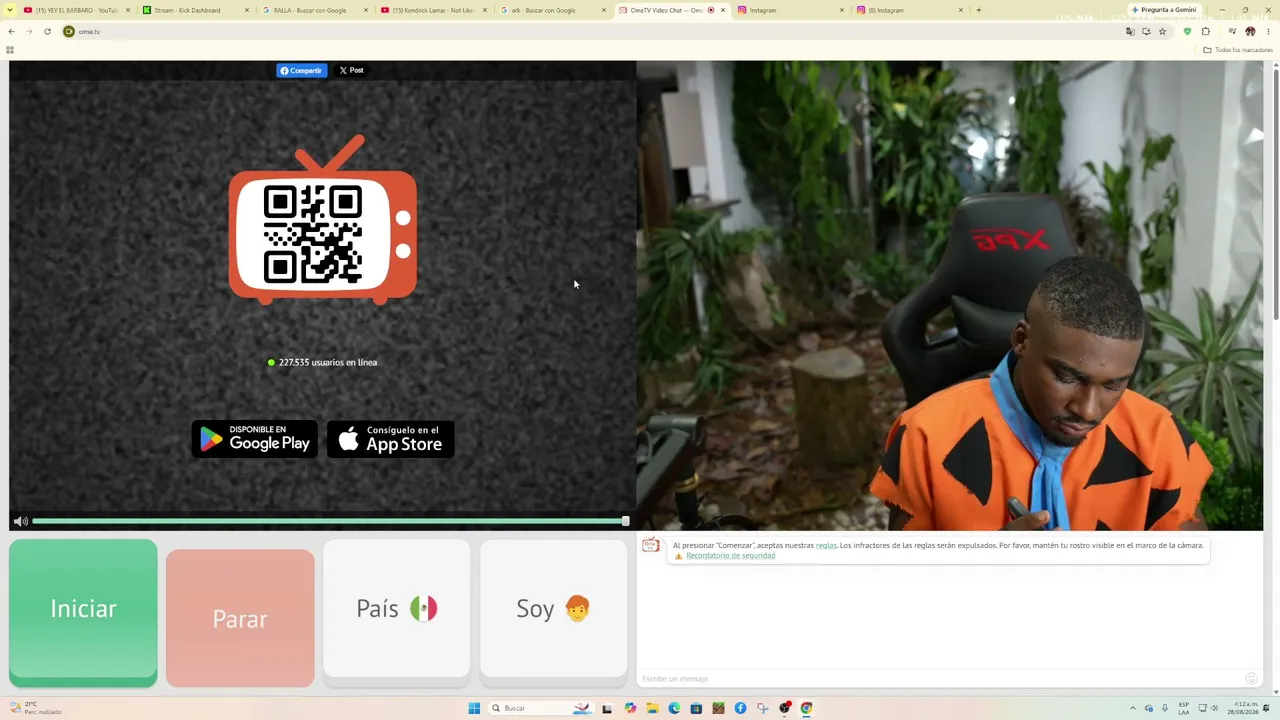Click the translate page icon
Image resolution: width=1280 pixels, height=720 pixels.
1130,31
